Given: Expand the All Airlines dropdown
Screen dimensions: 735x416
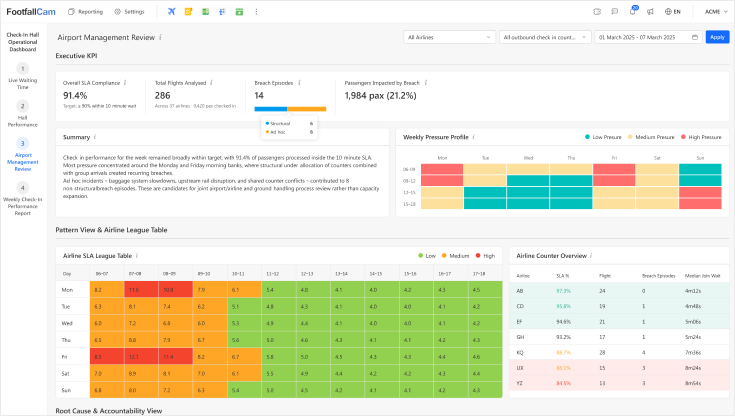Looking at the screenshot, I should pyautogui.click(x=449, y=37).
